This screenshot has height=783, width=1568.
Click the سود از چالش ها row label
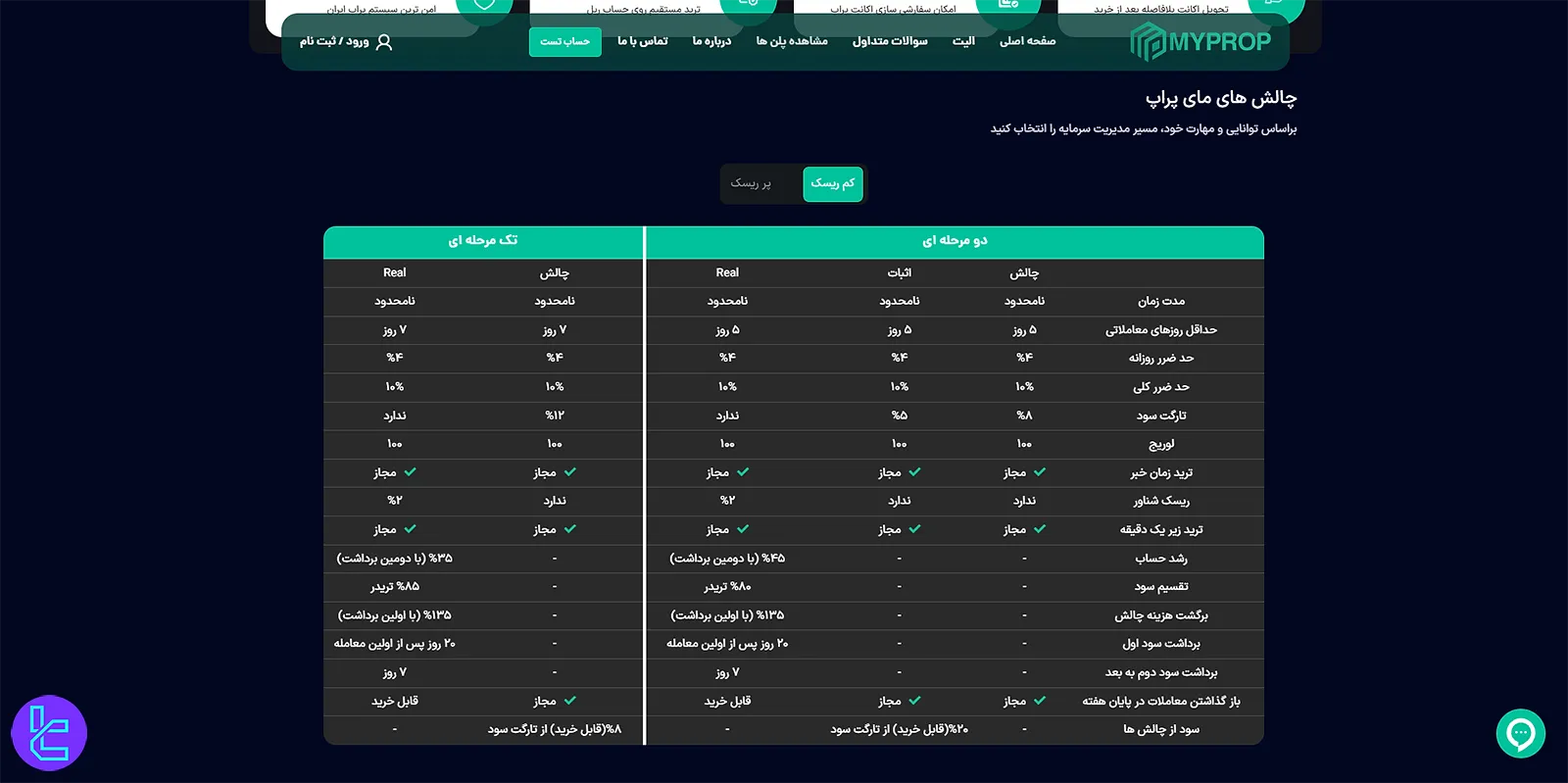(1161, 729)
